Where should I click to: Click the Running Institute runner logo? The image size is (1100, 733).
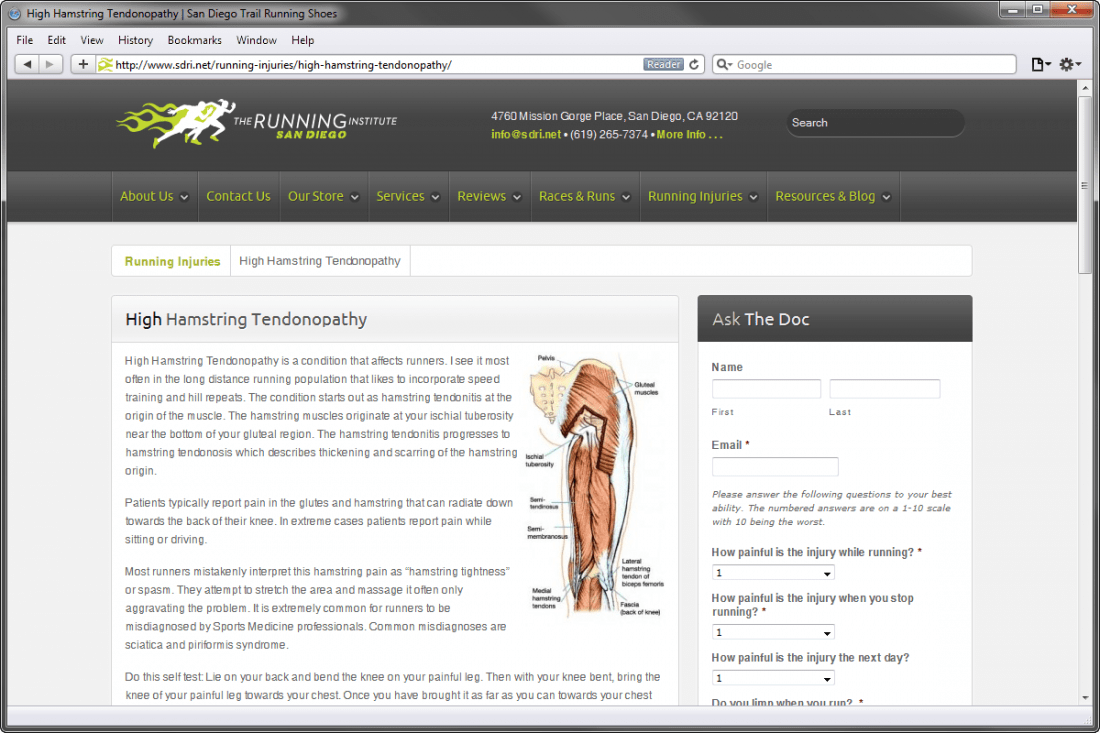click(x=256, y=123)
